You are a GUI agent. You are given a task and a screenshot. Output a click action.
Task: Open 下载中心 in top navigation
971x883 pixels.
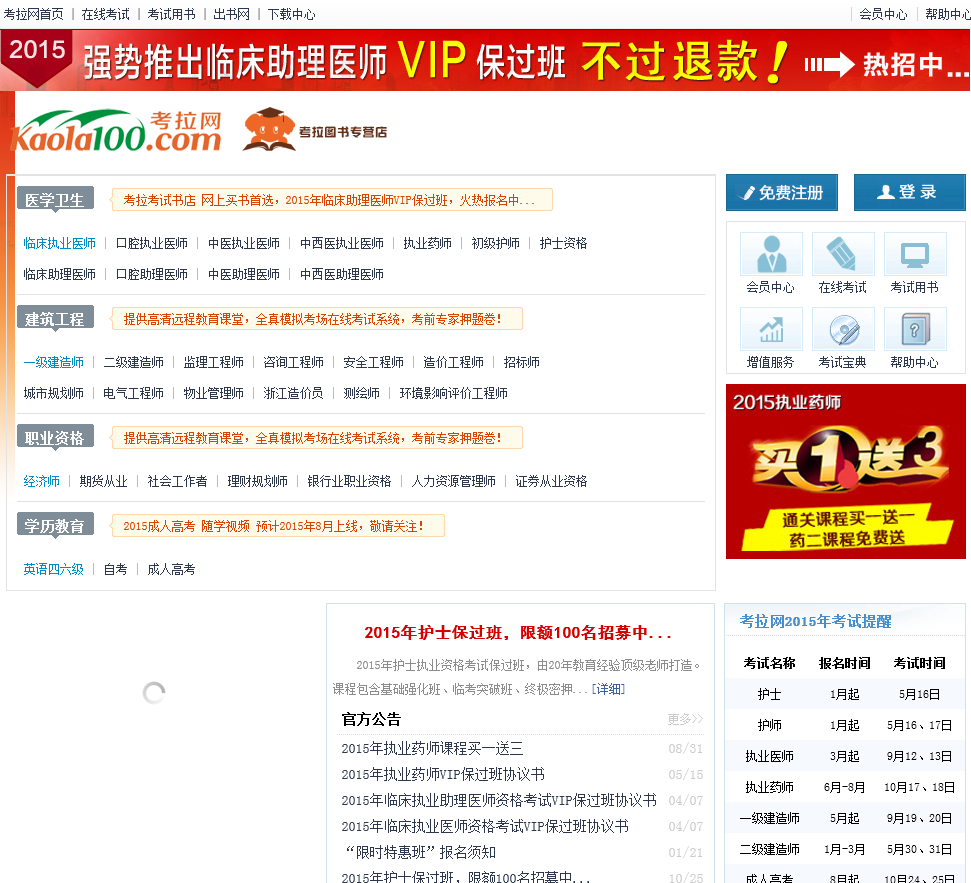tap(291, 14)
